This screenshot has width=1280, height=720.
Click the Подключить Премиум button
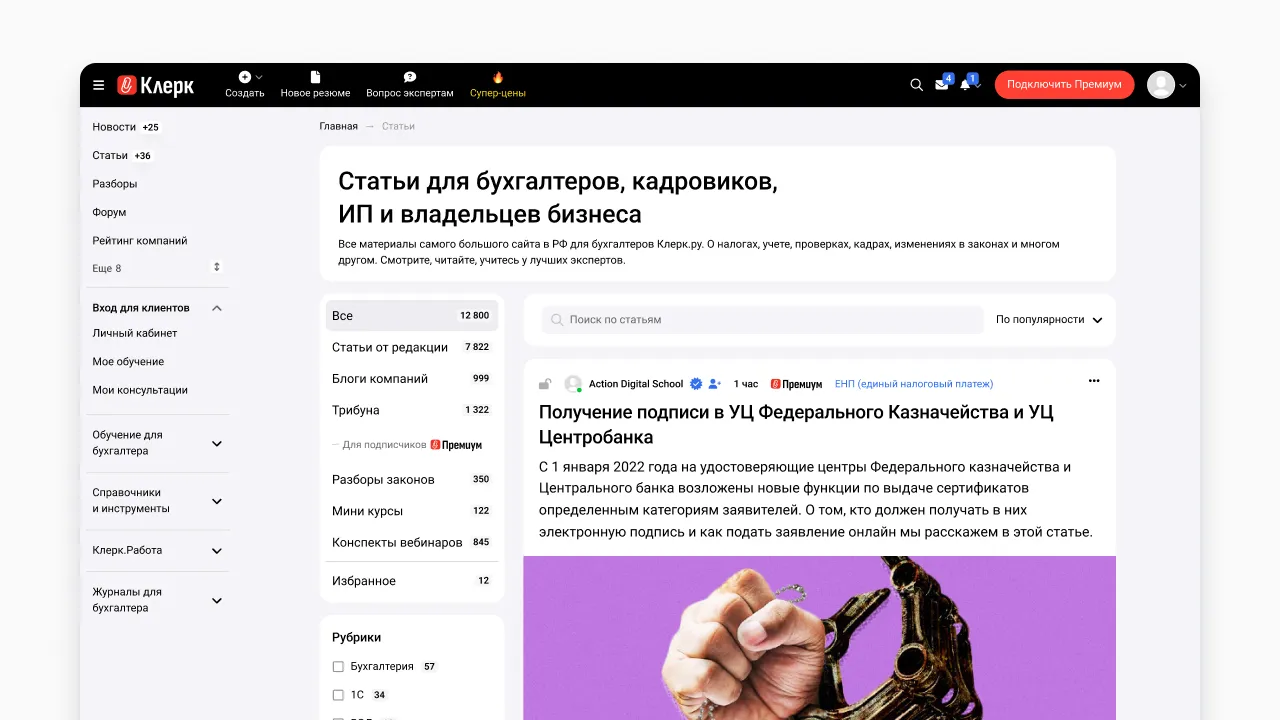[x=1064, y=85]
